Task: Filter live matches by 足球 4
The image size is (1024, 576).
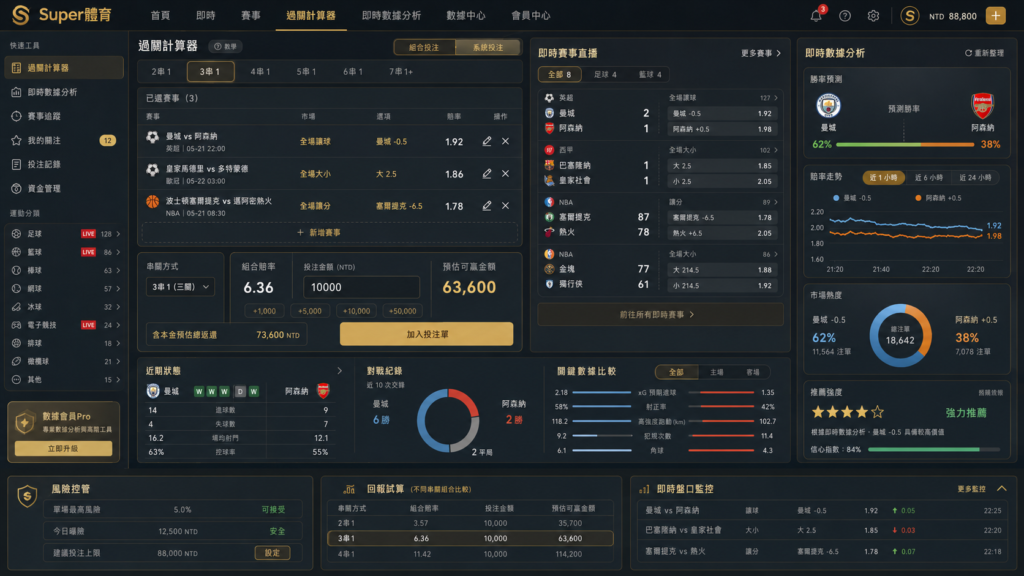Action: coord(605,74)
